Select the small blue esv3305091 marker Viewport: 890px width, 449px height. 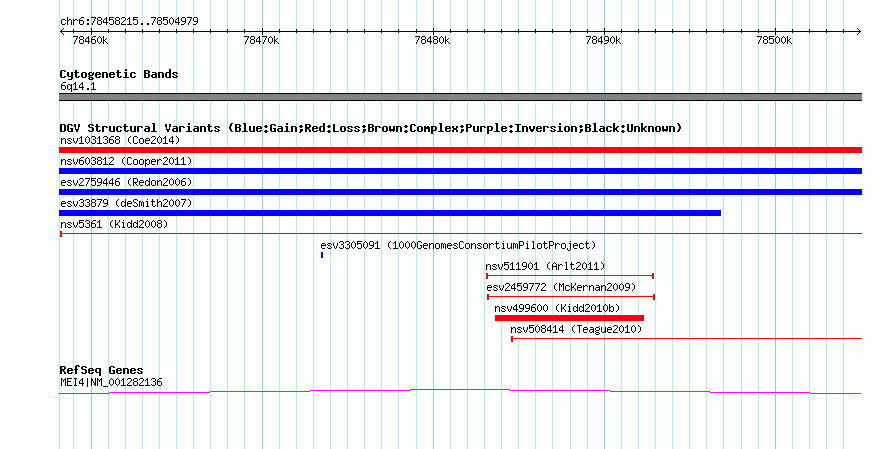[x=322, y=255]
